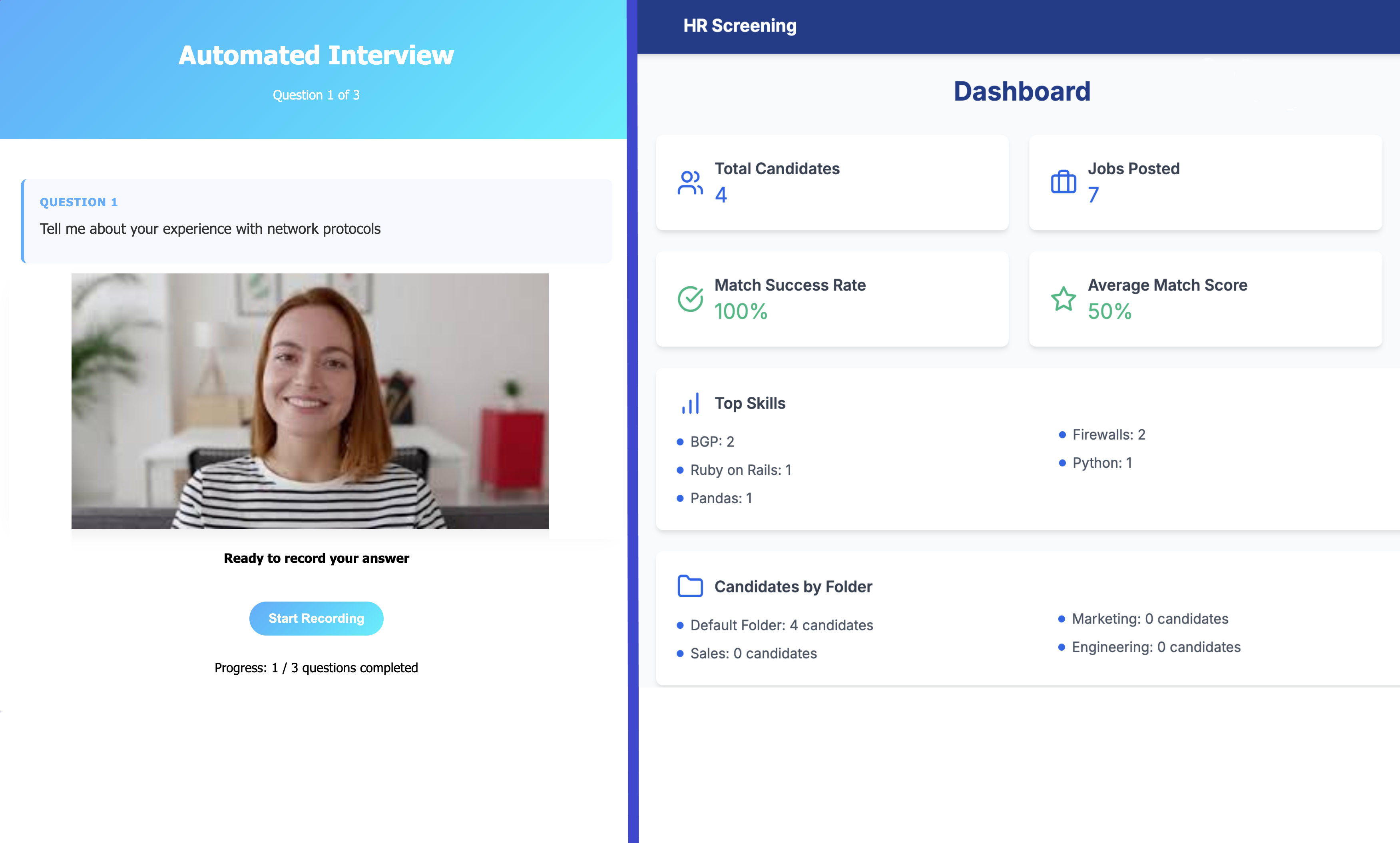Click the Average Match Score 50% value
Image resolution: width=1400 pixels, height=843 pixels.
click(1109, 311)
